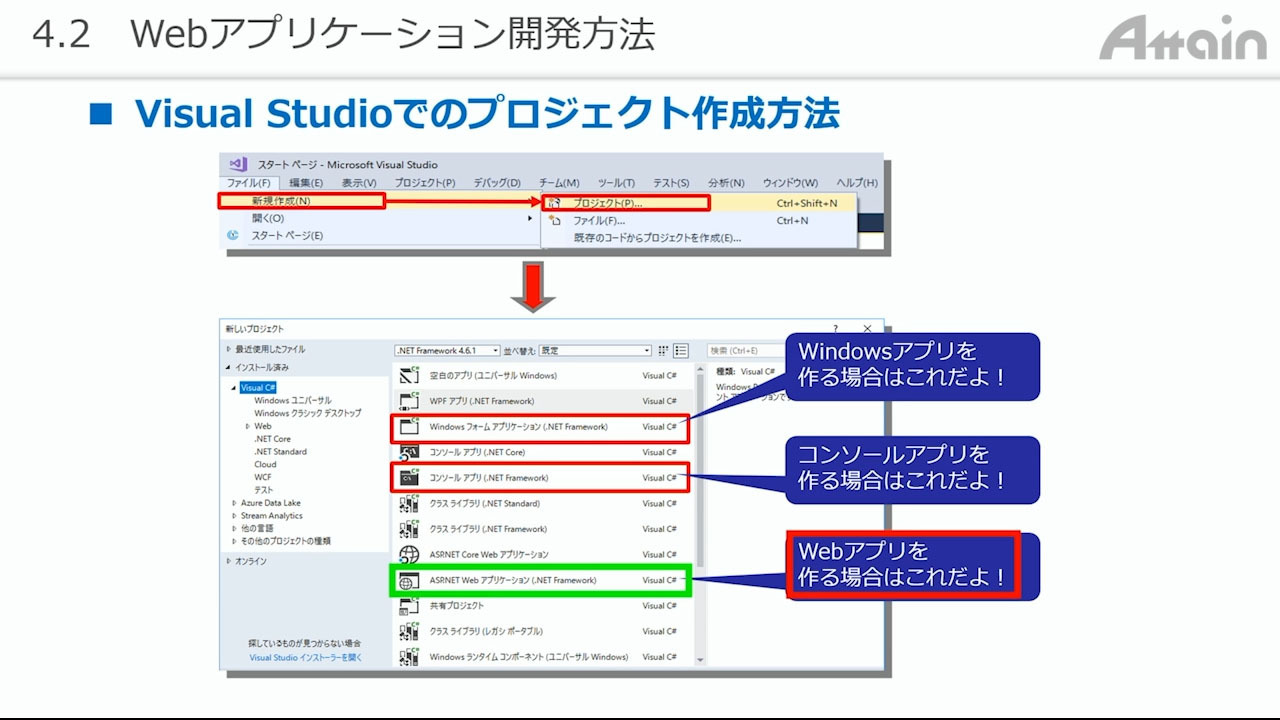The image size is (1280, 720).
Task: Click the コンソール アプリ (.NET Framework) icon
Action: 408,478
